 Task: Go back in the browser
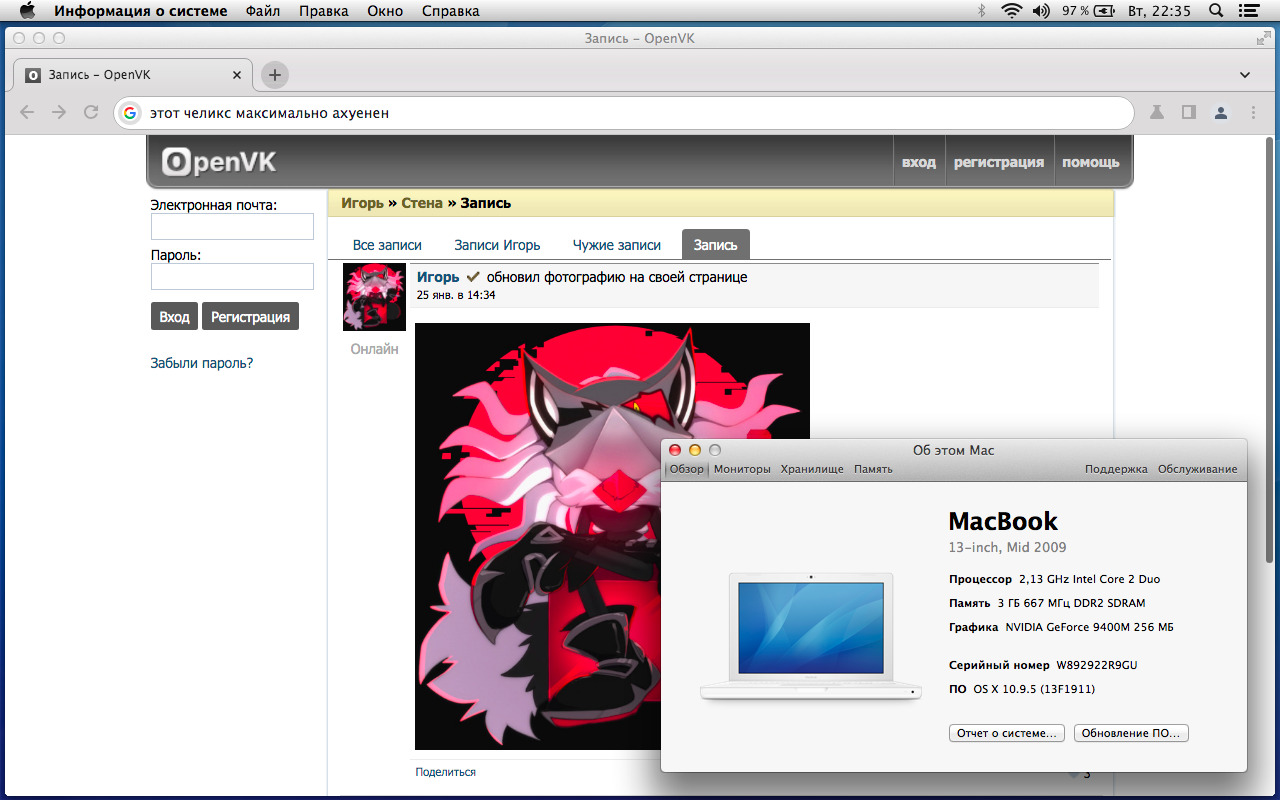coord(27,113)
